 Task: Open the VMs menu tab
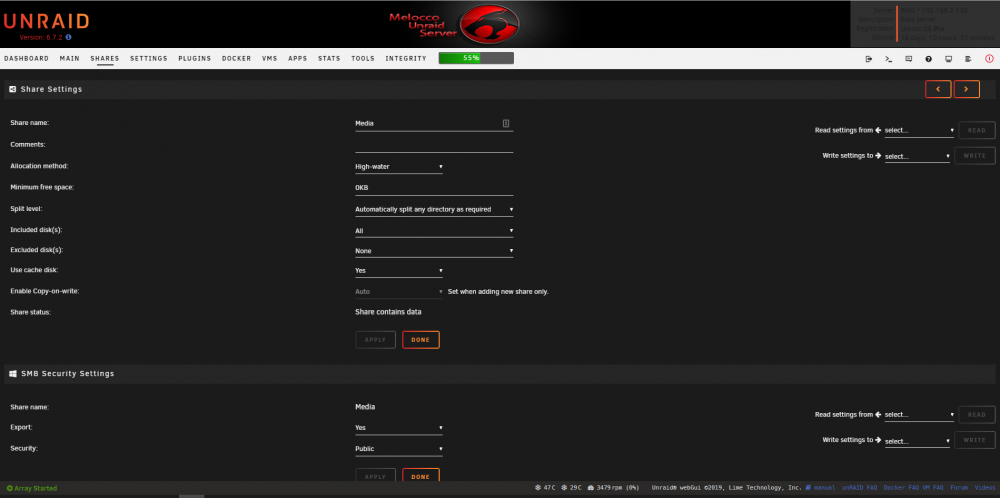[x=270, y=59]
